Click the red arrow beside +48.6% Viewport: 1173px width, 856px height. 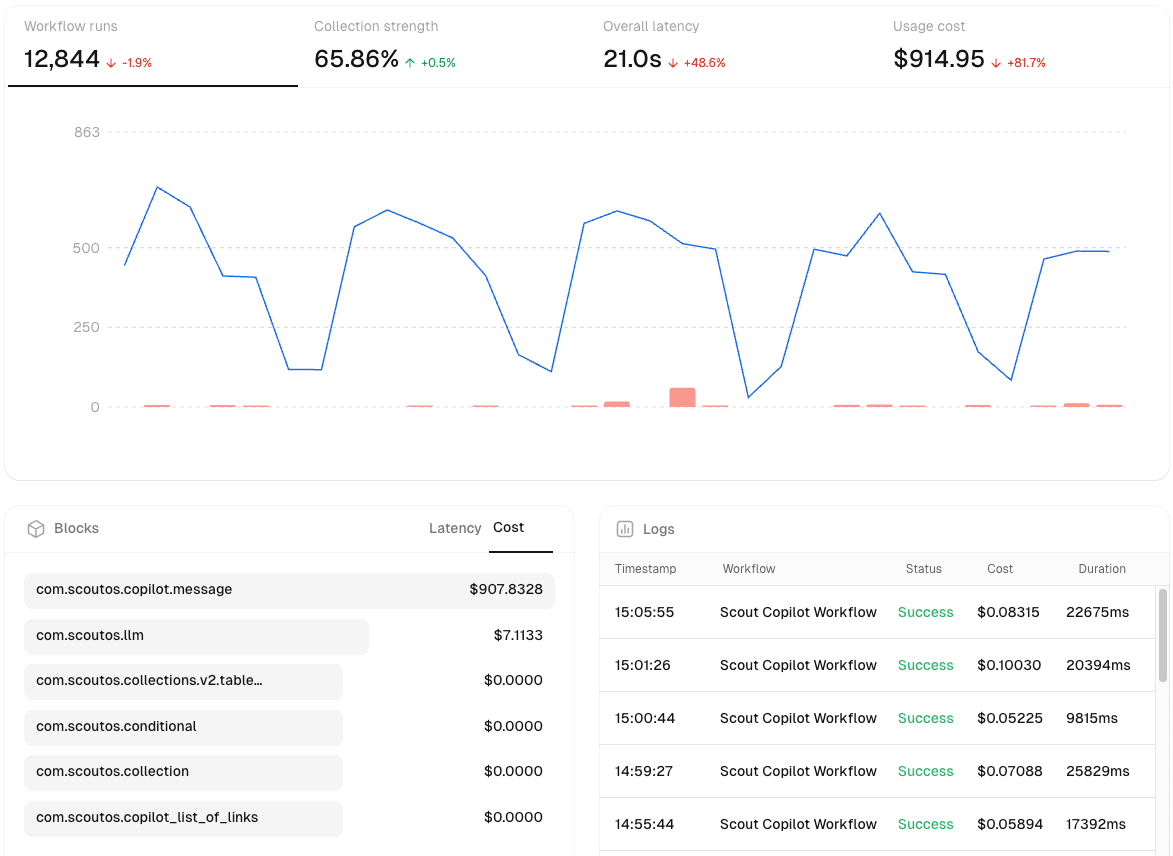(x=673, y=64)
